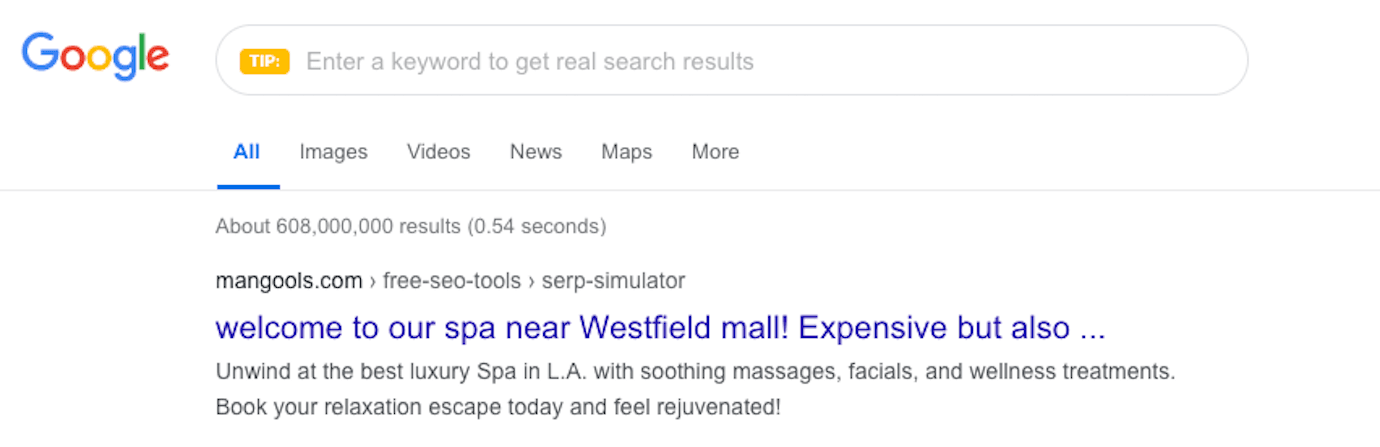Click the 'Unwind at the best luxury Spa' snippet line
The height and width of the screenshot is (447, 1380).
(x=695, y=372)
